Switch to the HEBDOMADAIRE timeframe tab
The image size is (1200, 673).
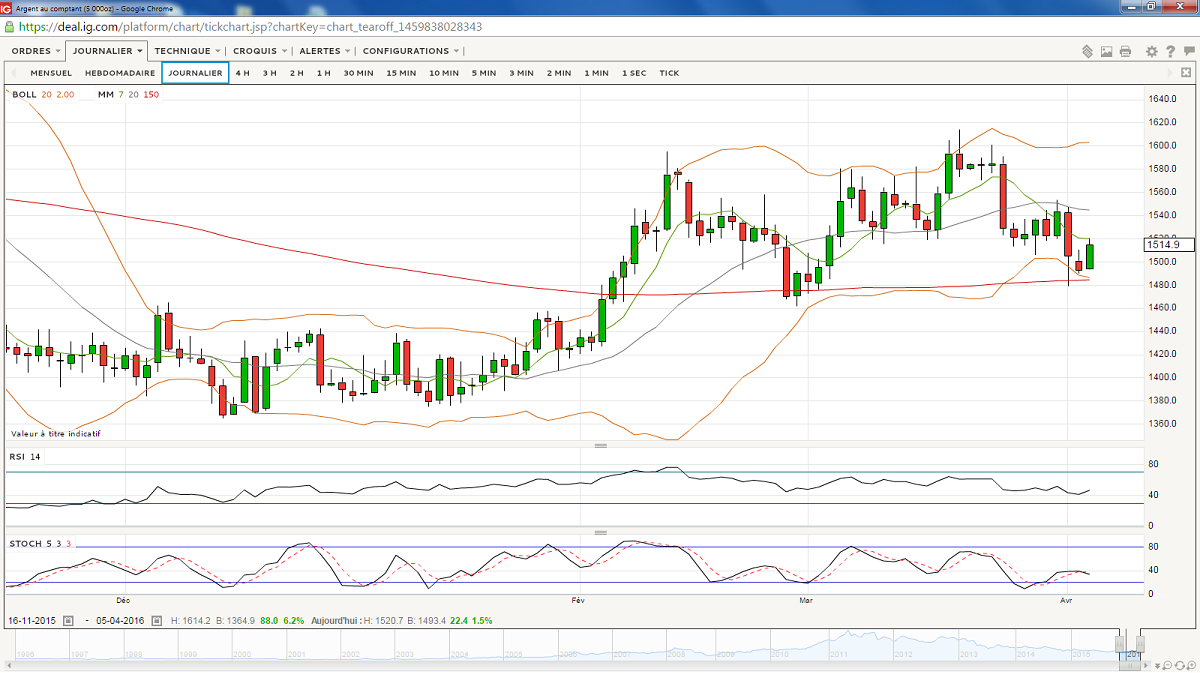coord(120,73)
